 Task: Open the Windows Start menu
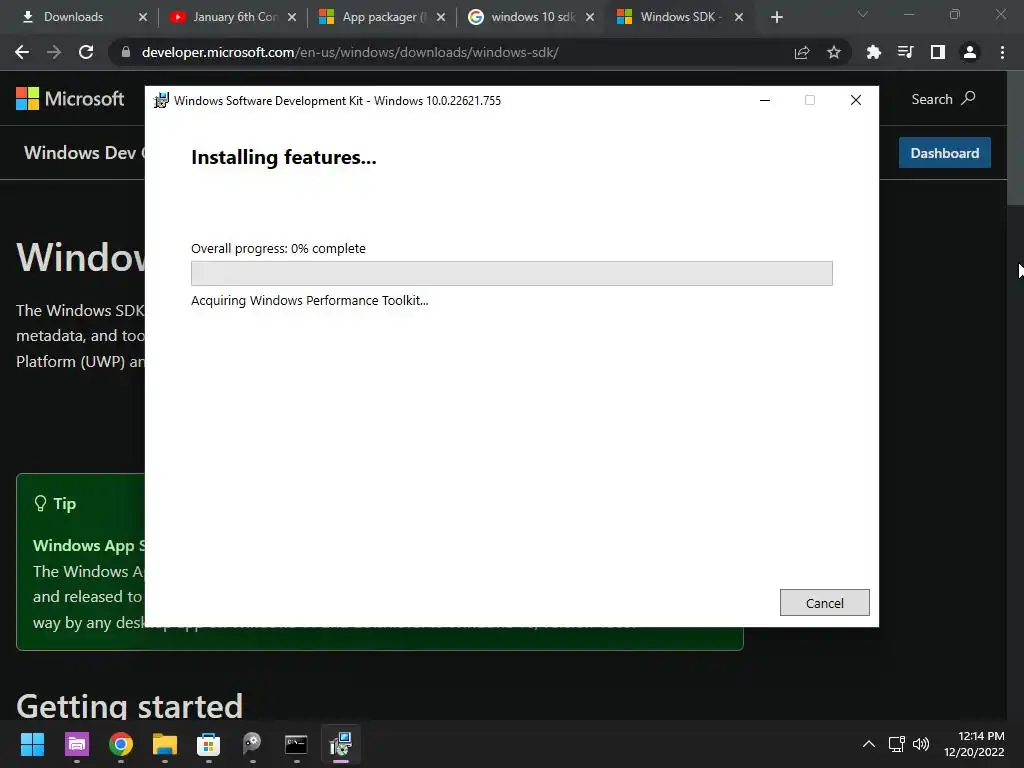[32, 744]
